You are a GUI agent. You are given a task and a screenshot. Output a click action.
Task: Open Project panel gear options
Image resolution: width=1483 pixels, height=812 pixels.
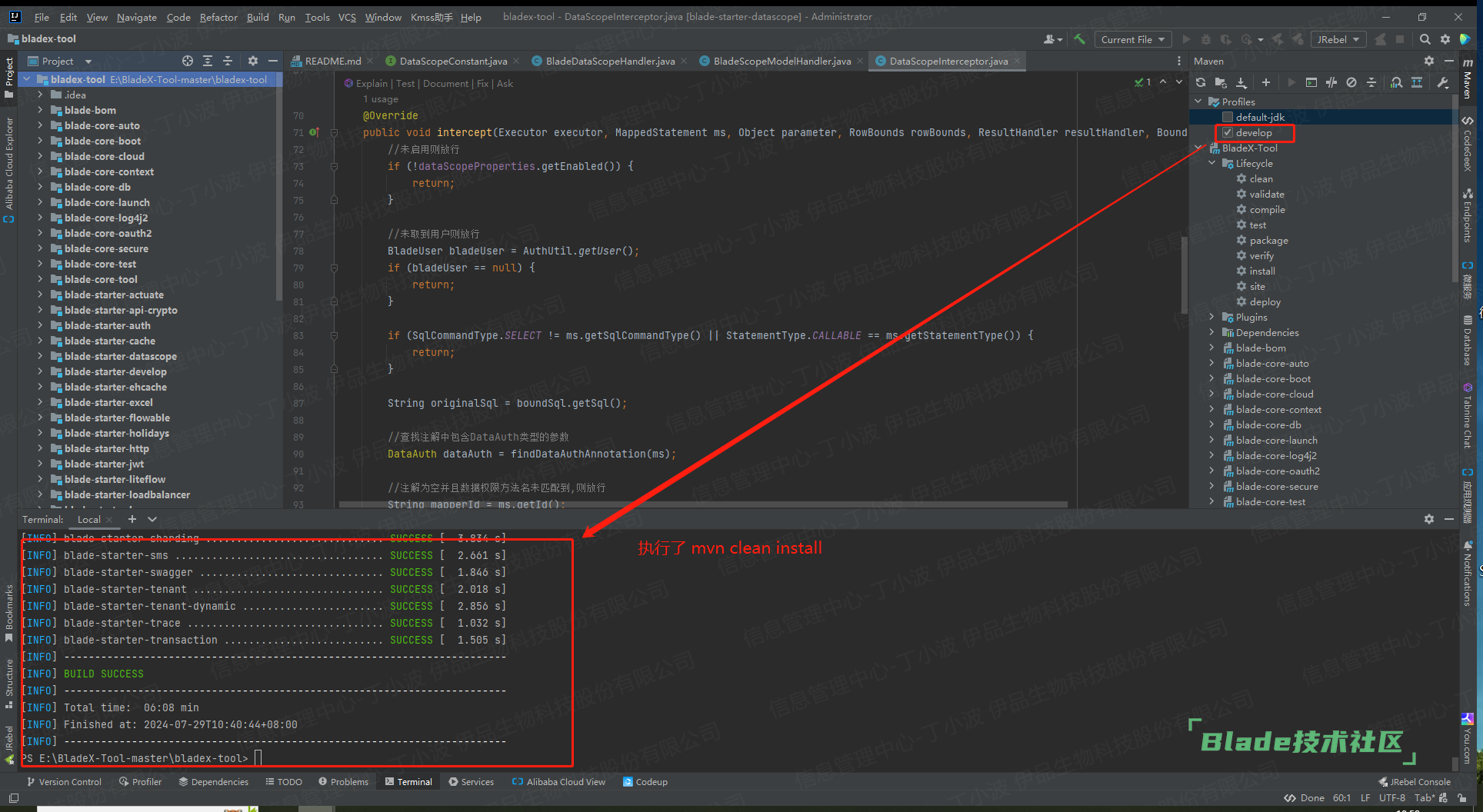pos(253,61)
